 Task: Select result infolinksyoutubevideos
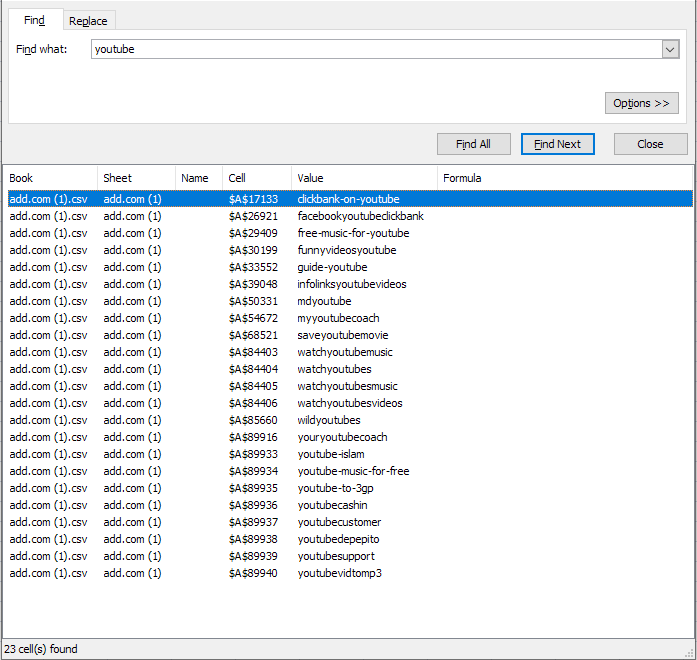pyautogui.click(x=352, y=284)
